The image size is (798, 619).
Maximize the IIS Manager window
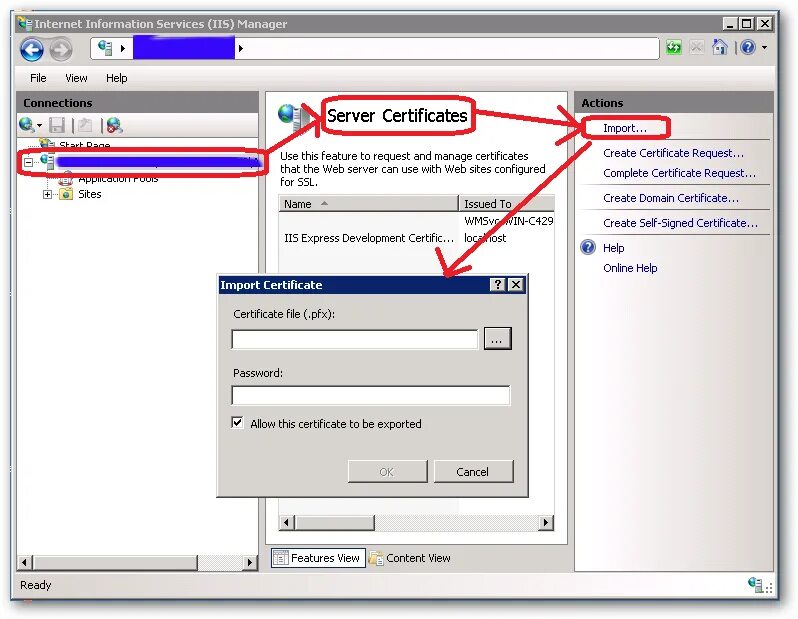pyautogui.click(x=747, y=23)
